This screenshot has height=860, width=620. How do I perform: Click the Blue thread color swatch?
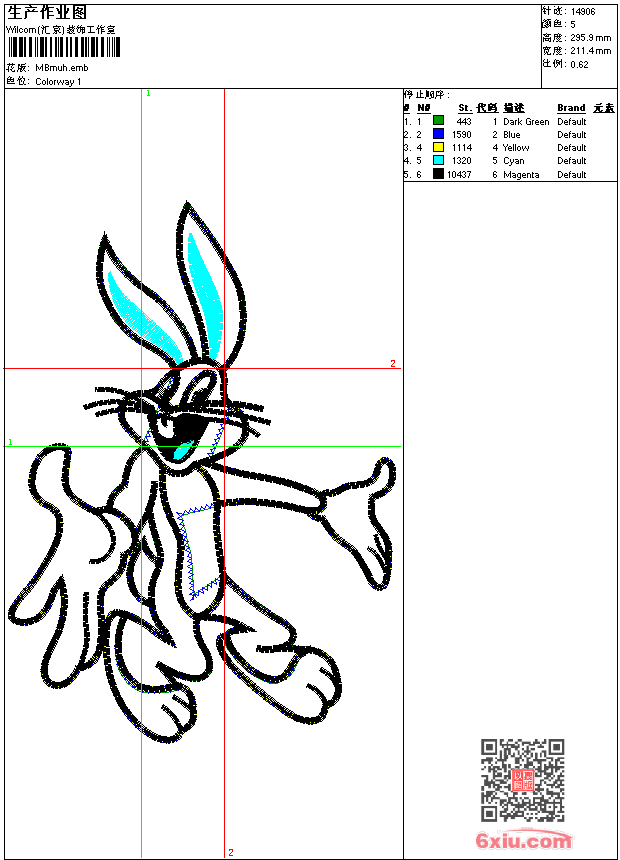pos(438,134)
